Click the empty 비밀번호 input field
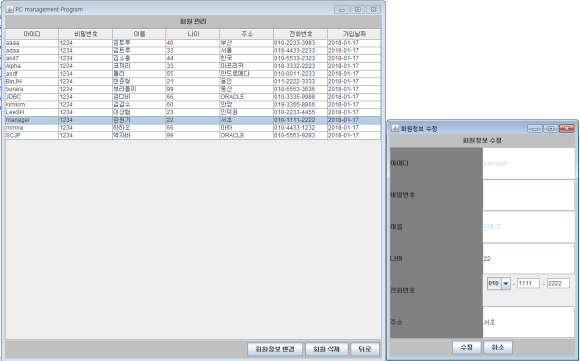The image size is (580, 361). (529, 195)
